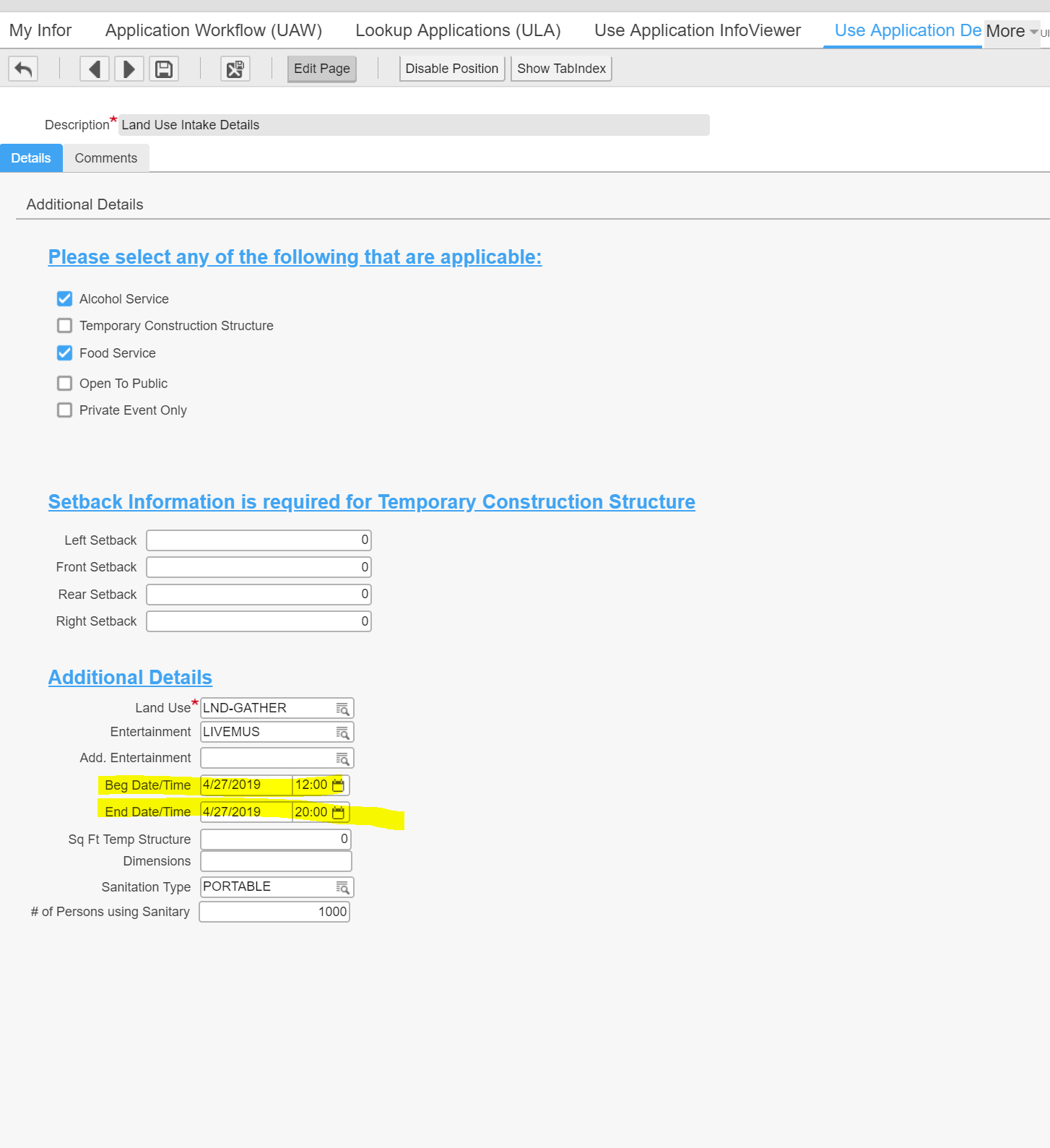Check Temporary Construction Structure checkbox

point(65,325)
